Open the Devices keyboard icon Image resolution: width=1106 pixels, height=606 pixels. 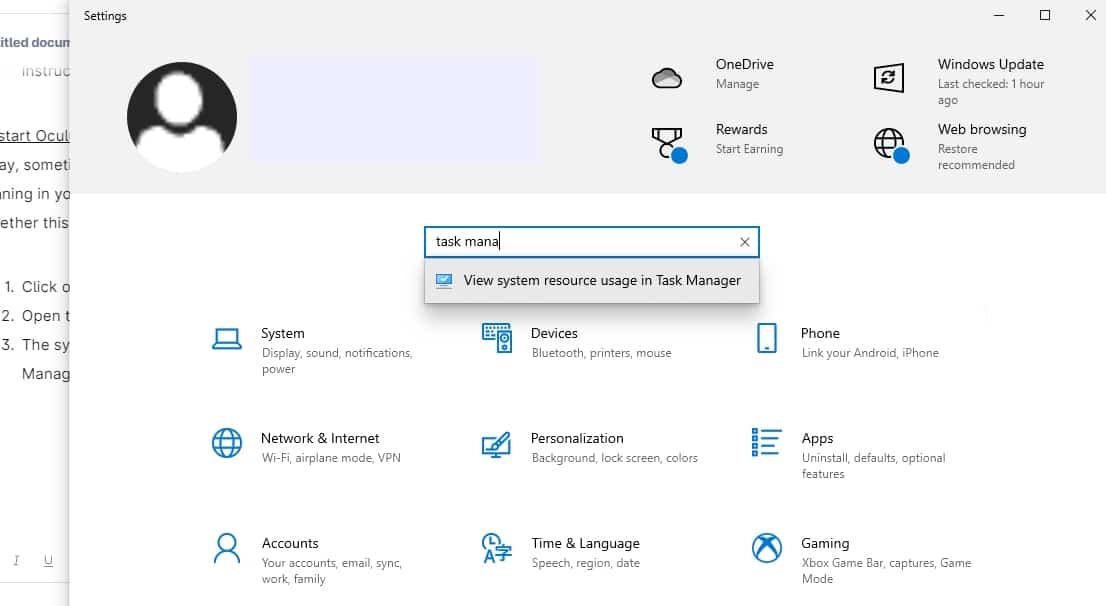(x=497, y=339)
